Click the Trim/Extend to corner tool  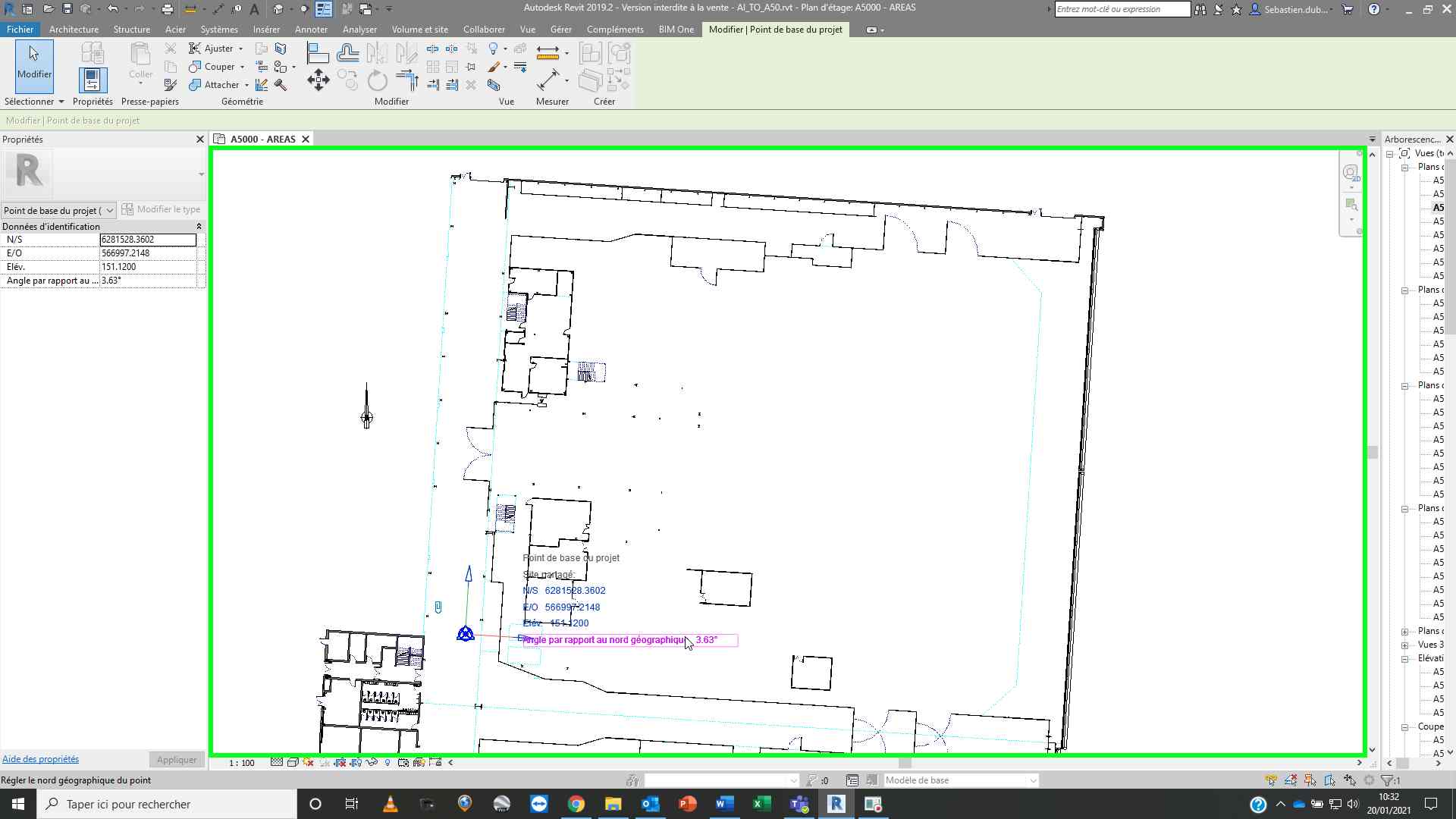click(407, 80)
